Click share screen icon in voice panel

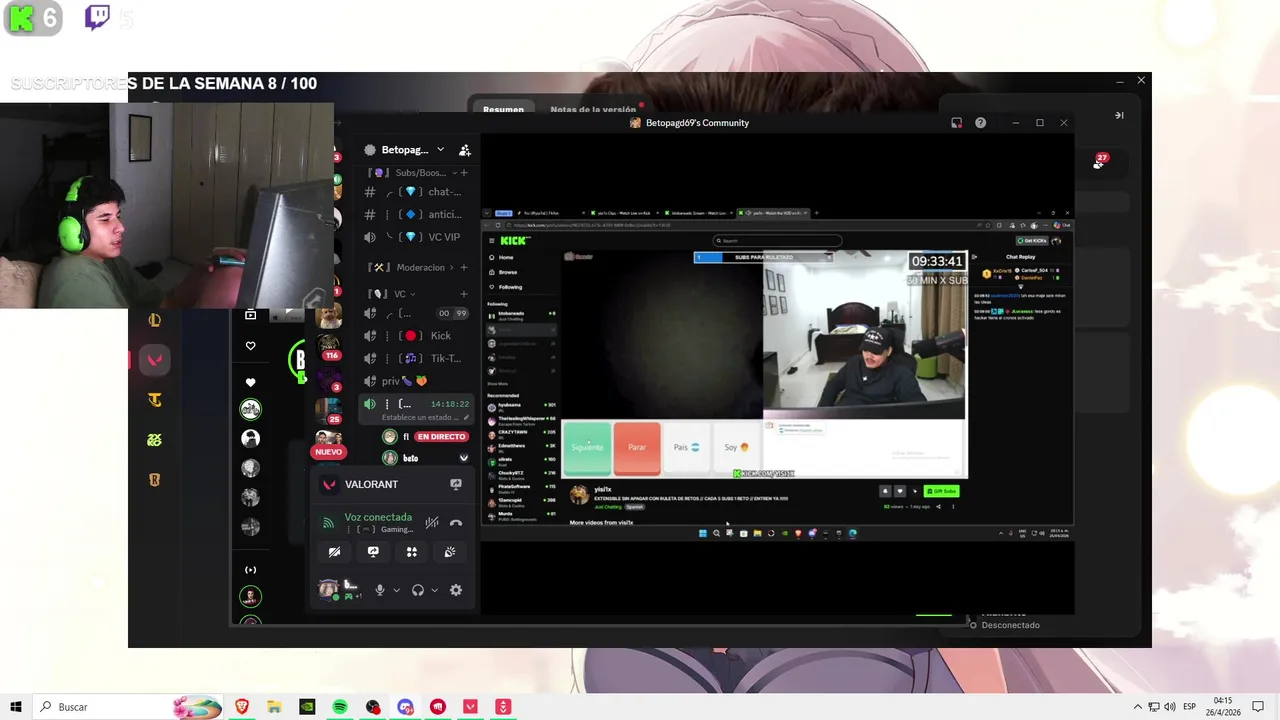pyautogui.click(x=373, y=552)
